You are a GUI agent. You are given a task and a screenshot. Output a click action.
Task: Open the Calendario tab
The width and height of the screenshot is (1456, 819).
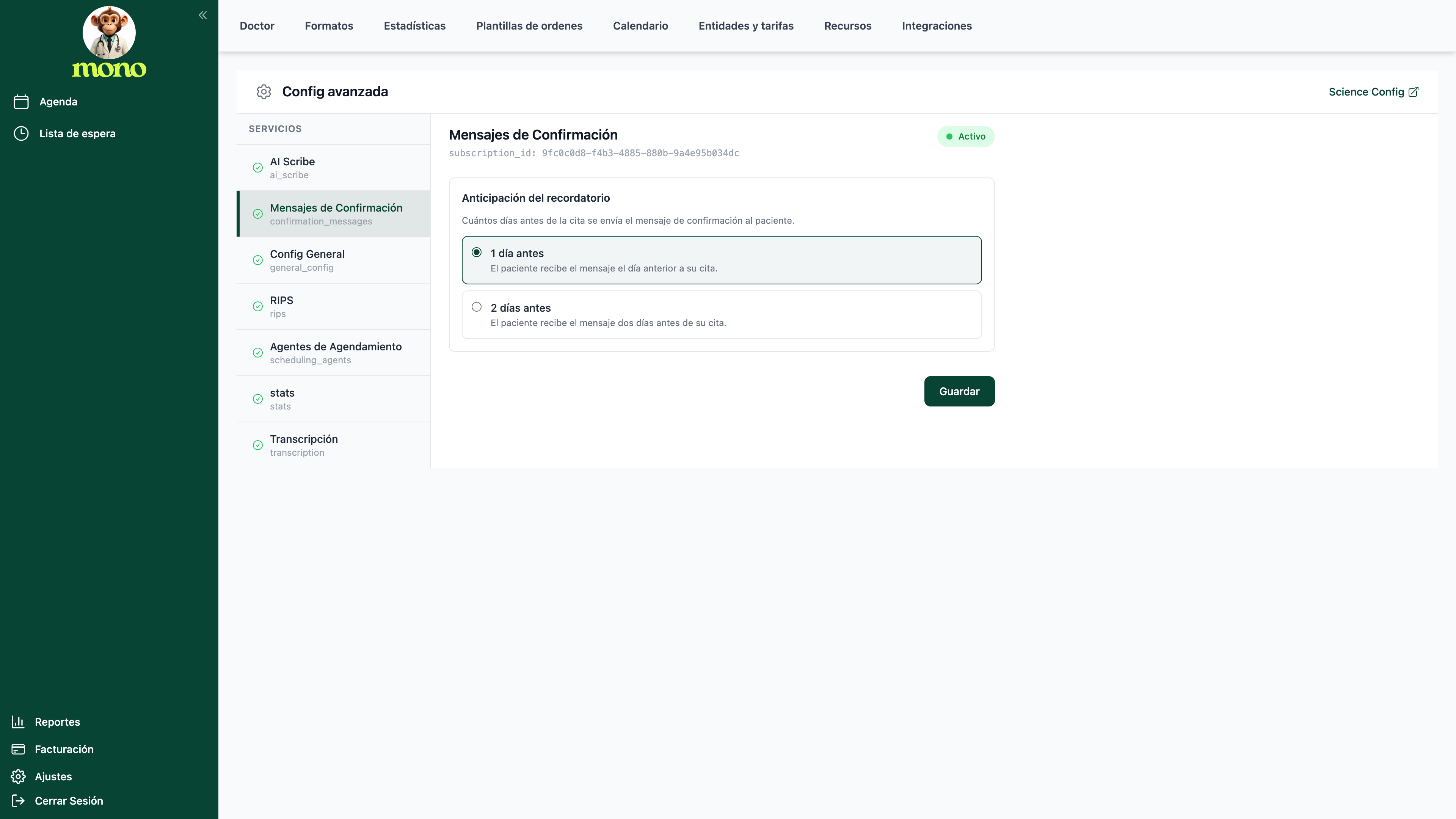(640, 26)
